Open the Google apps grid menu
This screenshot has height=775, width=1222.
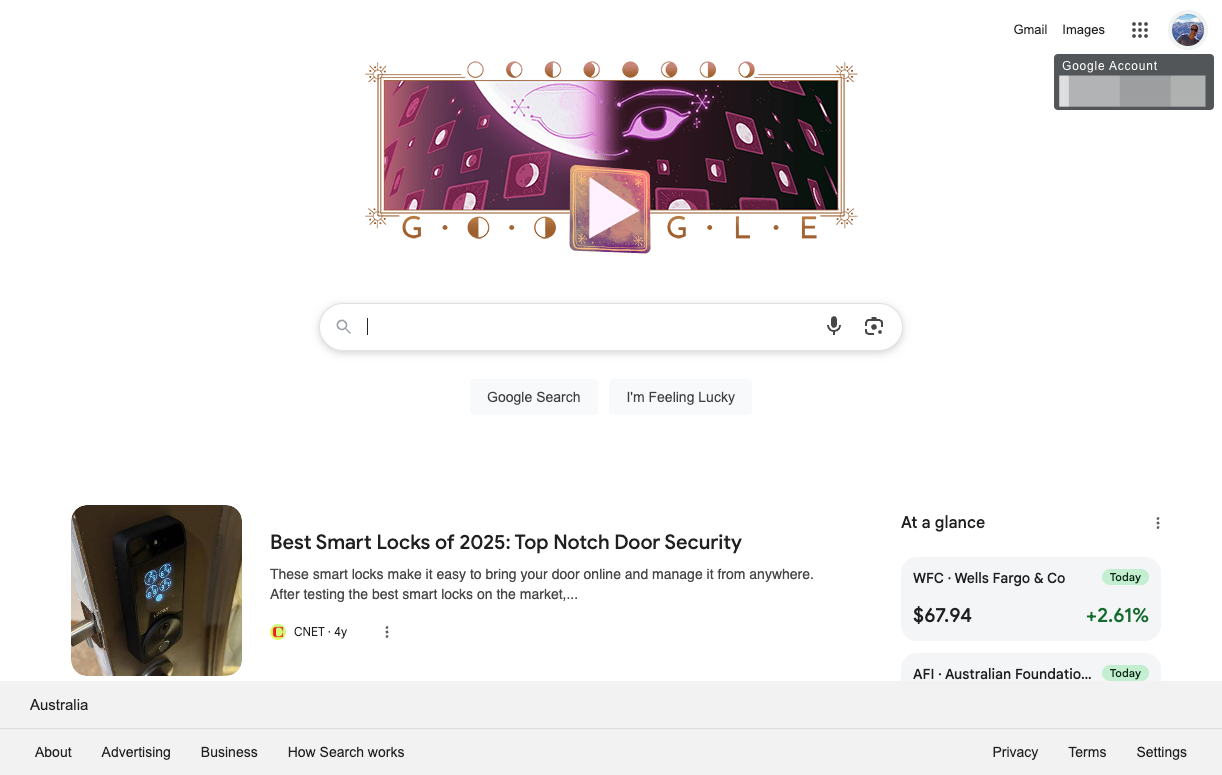coord(1139,30)
